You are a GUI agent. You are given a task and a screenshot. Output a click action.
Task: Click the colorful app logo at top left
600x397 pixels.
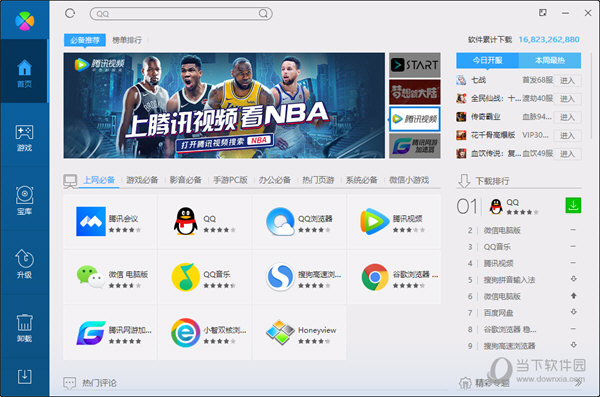point(24,20)
